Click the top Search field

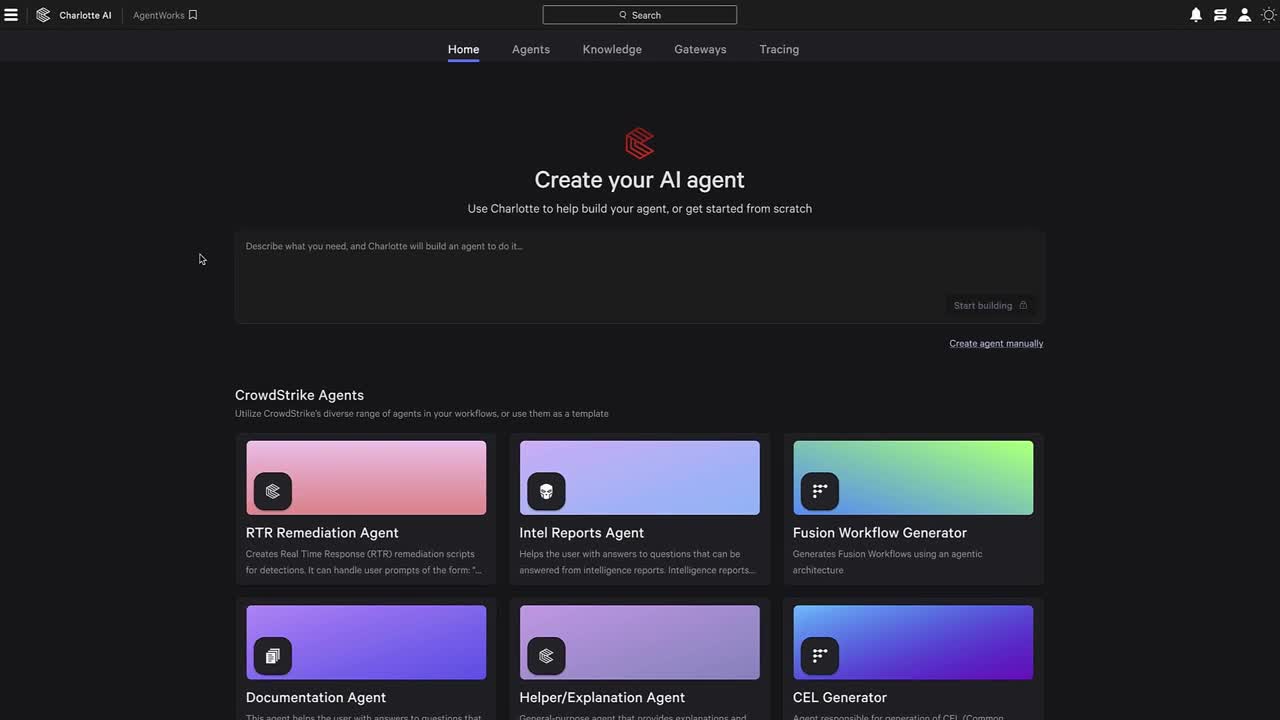tap(640, 15)
